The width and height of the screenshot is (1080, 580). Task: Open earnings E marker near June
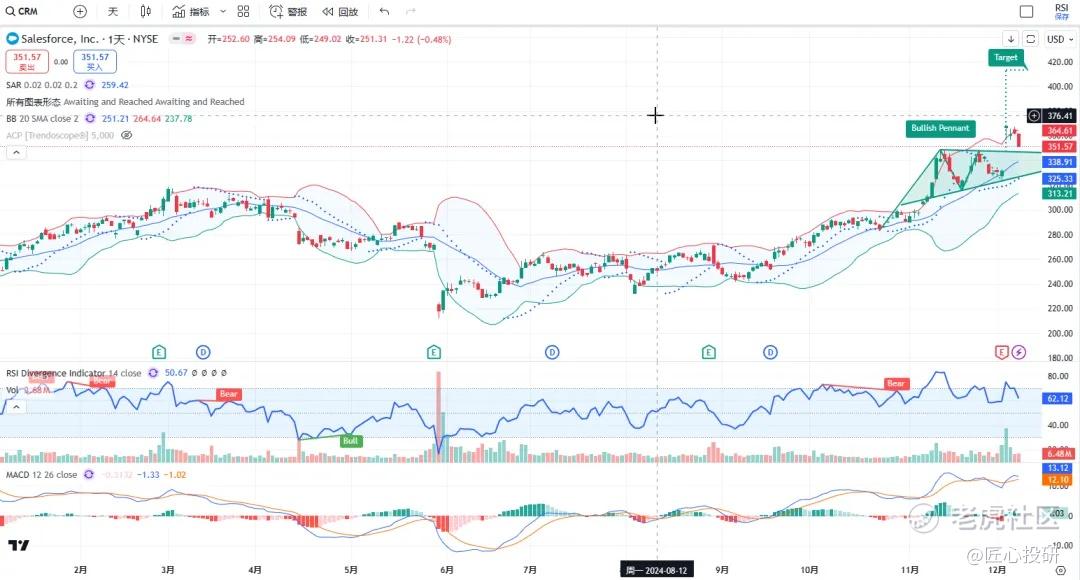[x=434, y=353]
